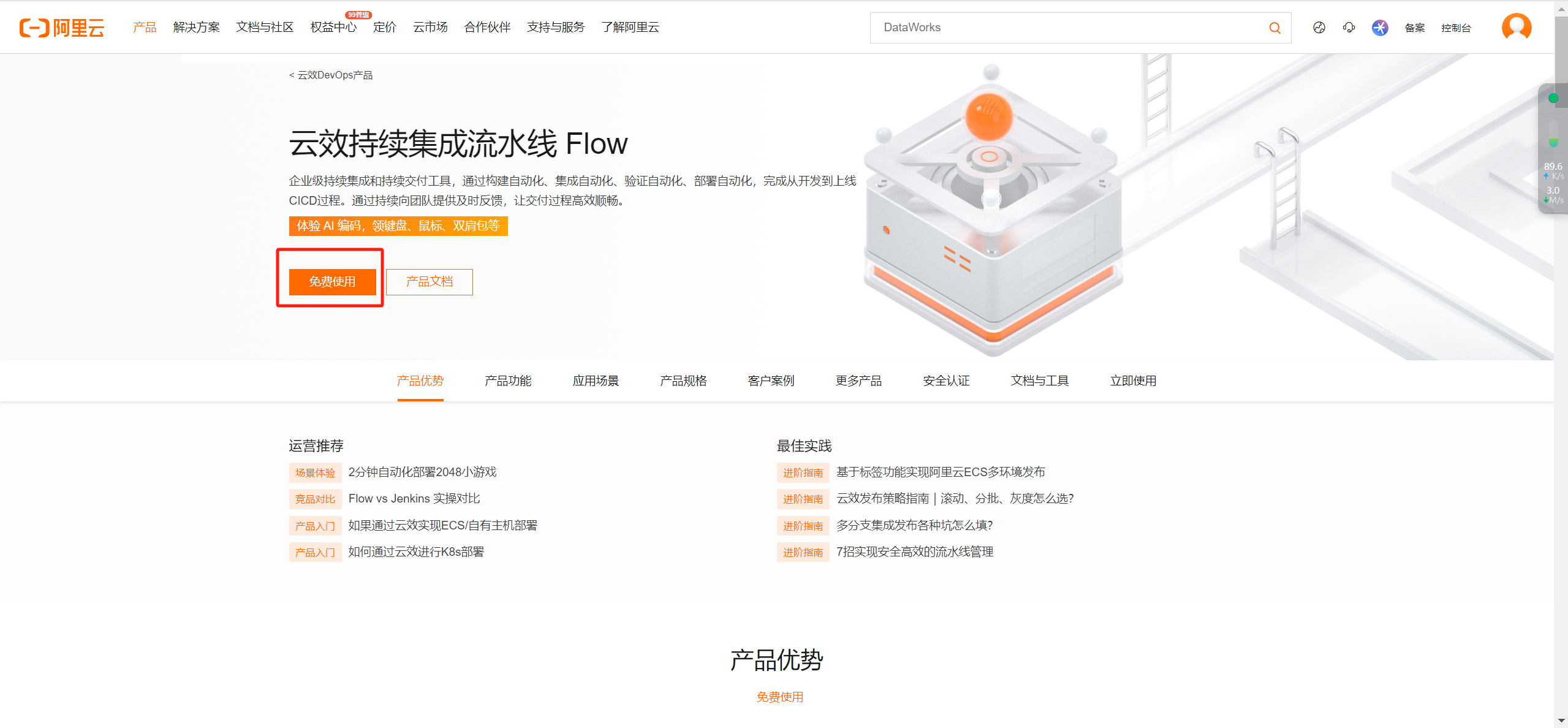Image resolution: width=1568 pixels, height=728 pixels.
Task: Click the 产品文档 button
Action: (429, 282)
